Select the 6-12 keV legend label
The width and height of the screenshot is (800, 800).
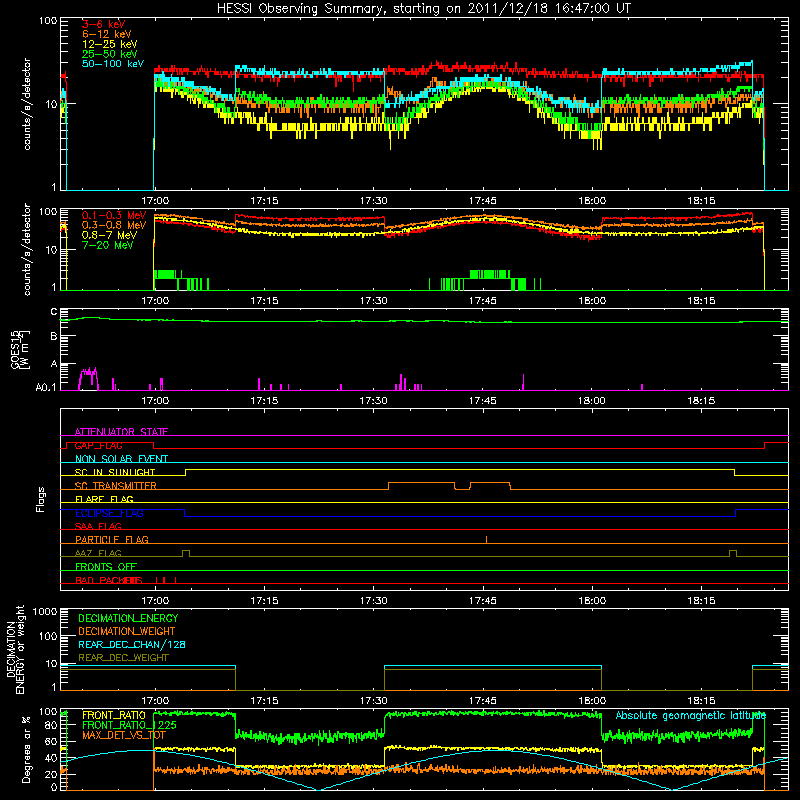107,34
